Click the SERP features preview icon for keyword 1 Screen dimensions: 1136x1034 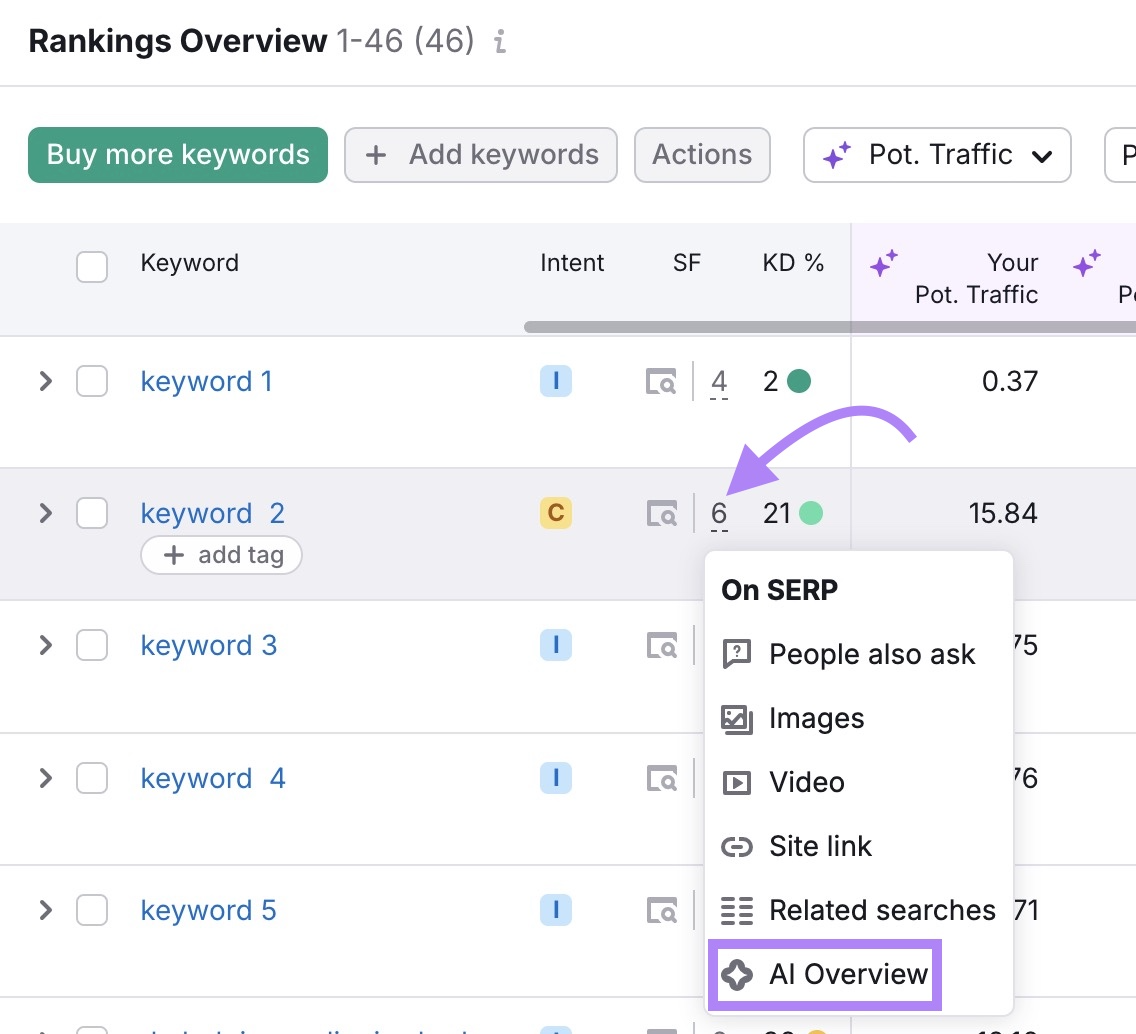(x=661, y=381)
